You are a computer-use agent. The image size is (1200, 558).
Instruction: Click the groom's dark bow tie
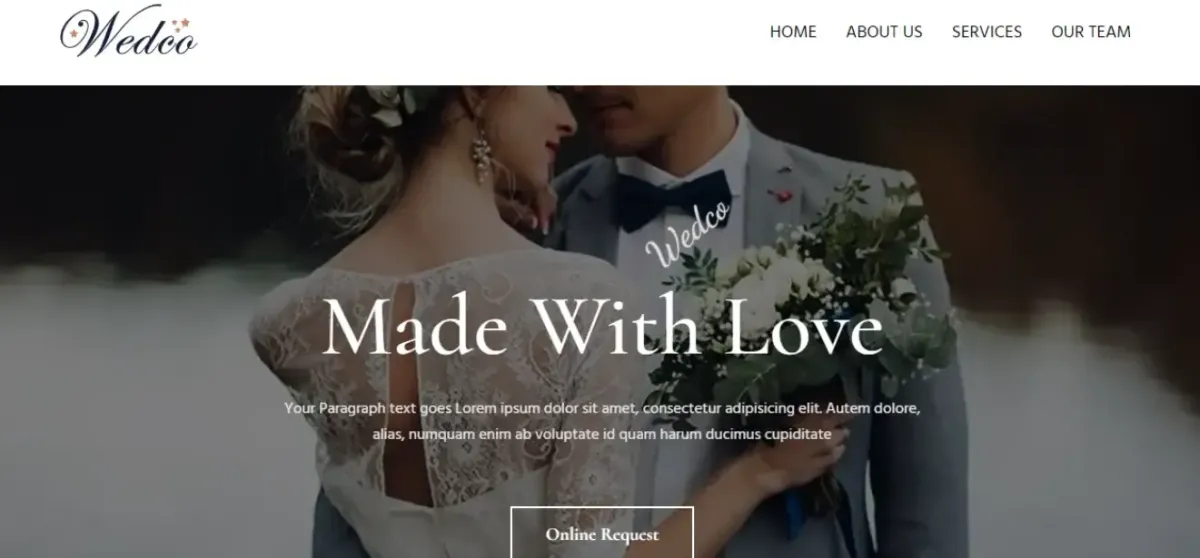(671, 199)
